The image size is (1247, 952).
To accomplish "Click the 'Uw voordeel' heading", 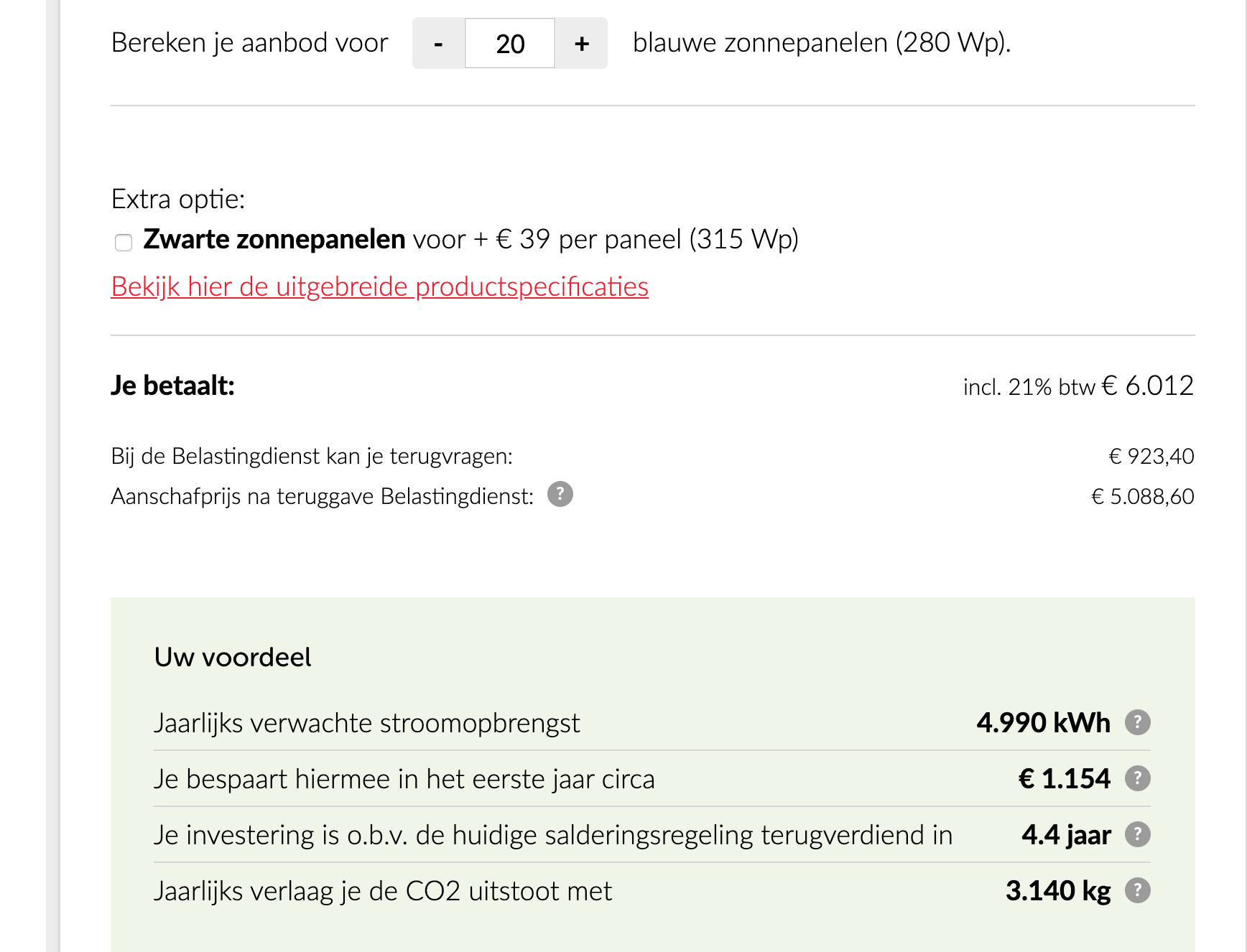I will pyautogui.click(x=233, y=657).
